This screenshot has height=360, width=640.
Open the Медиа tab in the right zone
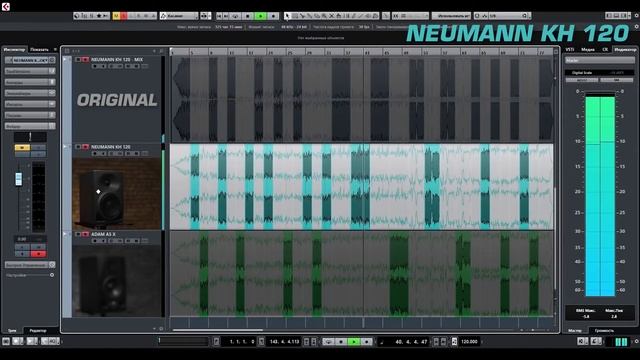click(x=588, y=49)
